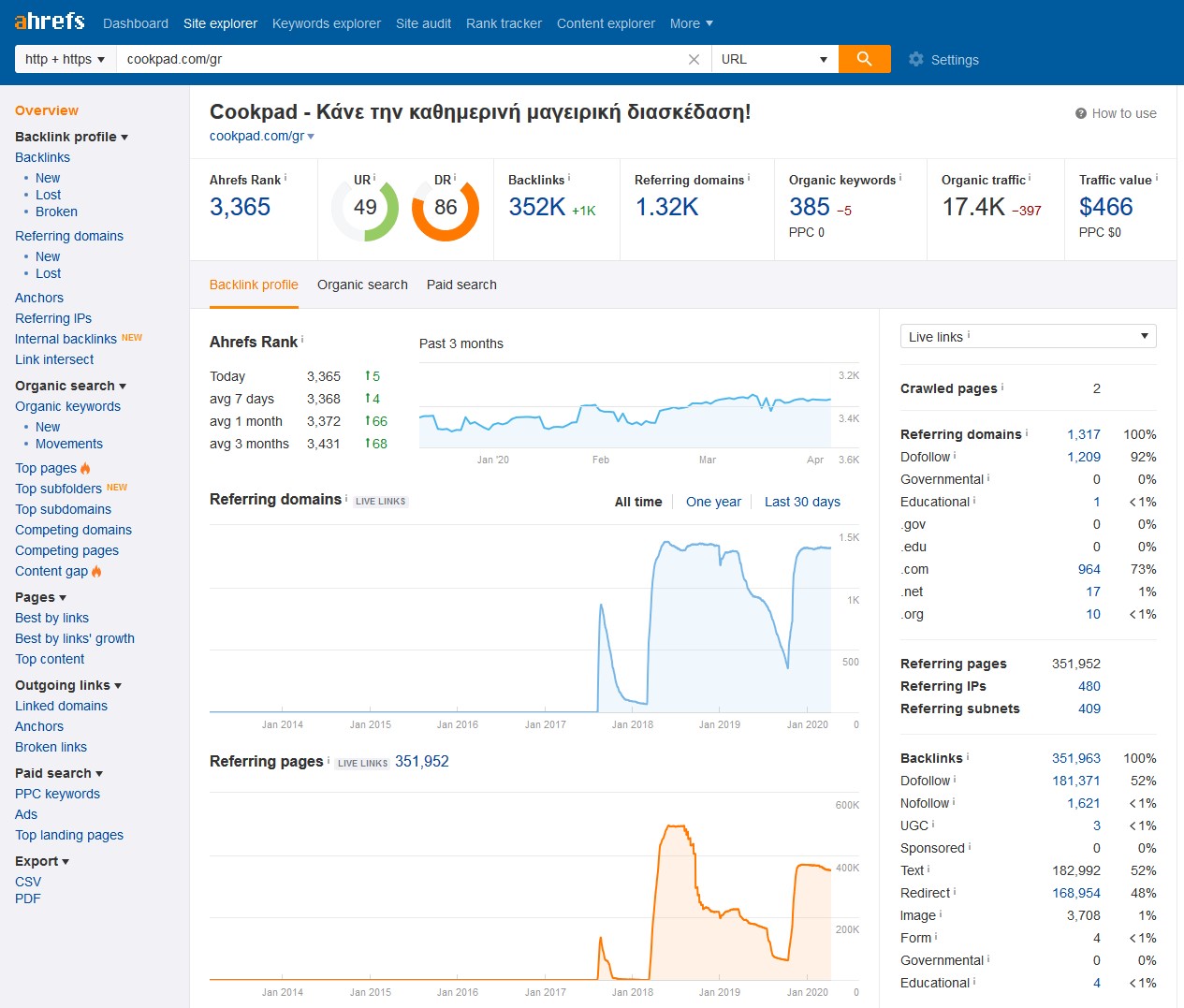Click the Referring IPs count 480
The height and width of the screenshot is (1008, 1184).
click(x=1089, y=686)
